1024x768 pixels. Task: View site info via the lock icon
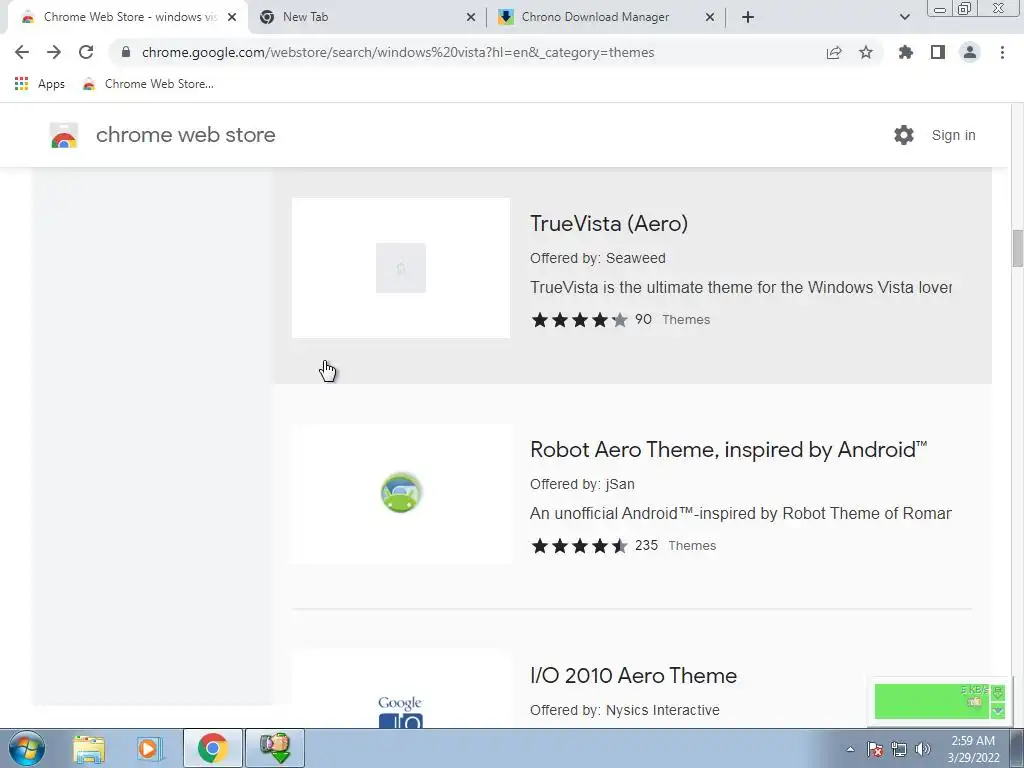(126, 52)
